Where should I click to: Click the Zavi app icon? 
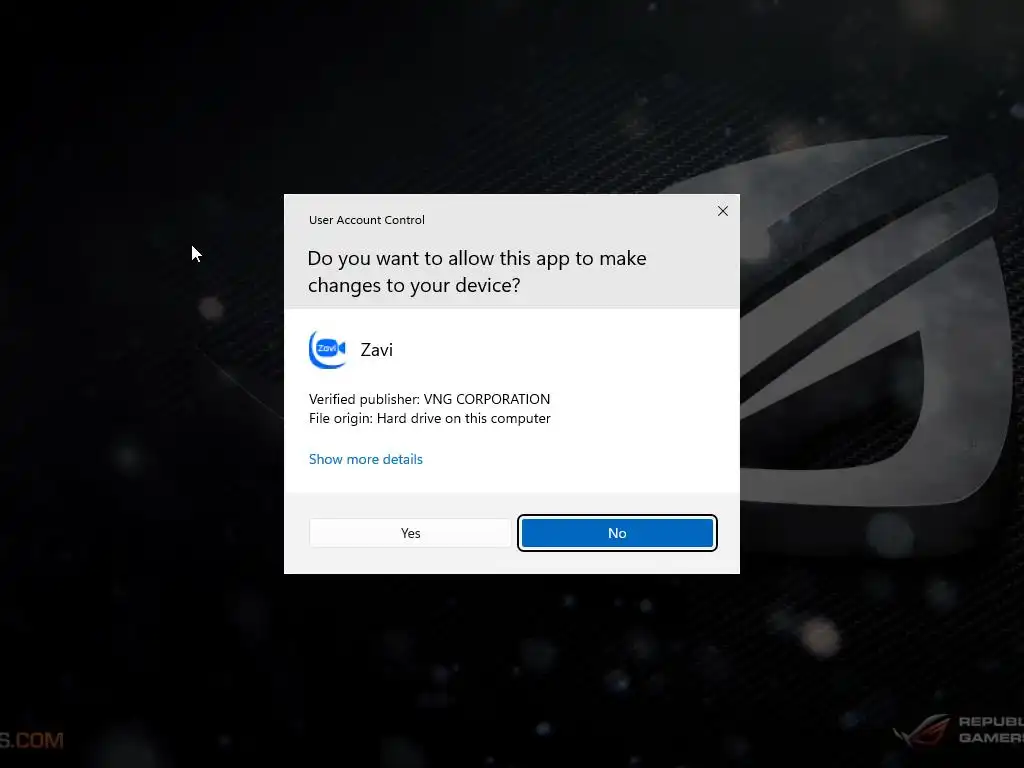327,349
